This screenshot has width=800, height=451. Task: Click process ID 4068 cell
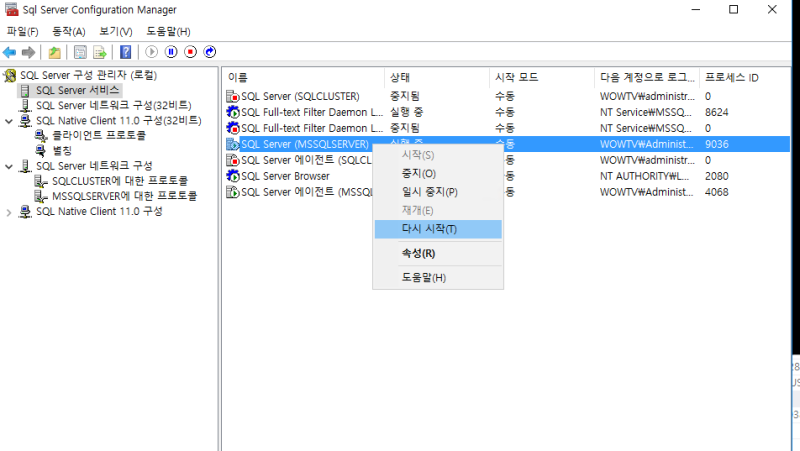coord(716,192)
